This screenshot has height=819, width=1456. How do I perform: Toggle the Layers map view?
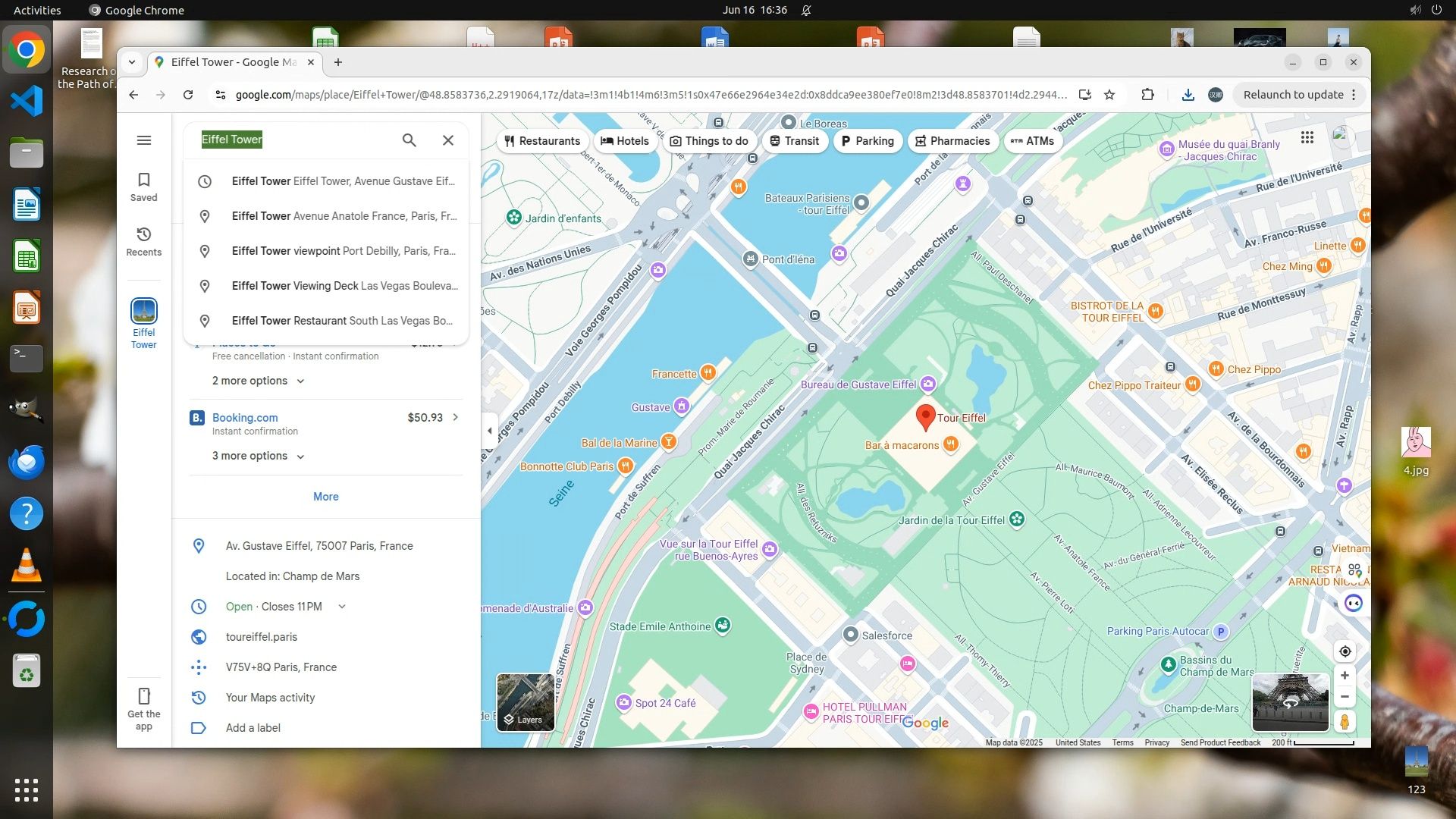click(x=525, y=702)
